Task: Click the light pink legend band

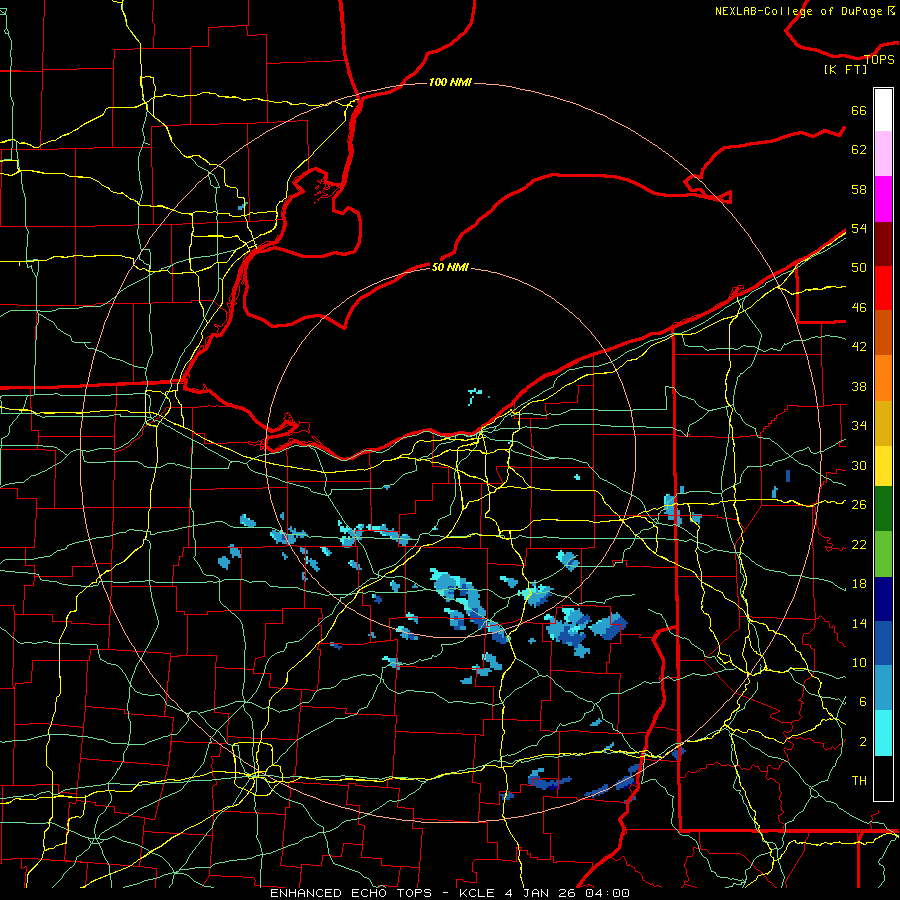Action: (883, 154)
